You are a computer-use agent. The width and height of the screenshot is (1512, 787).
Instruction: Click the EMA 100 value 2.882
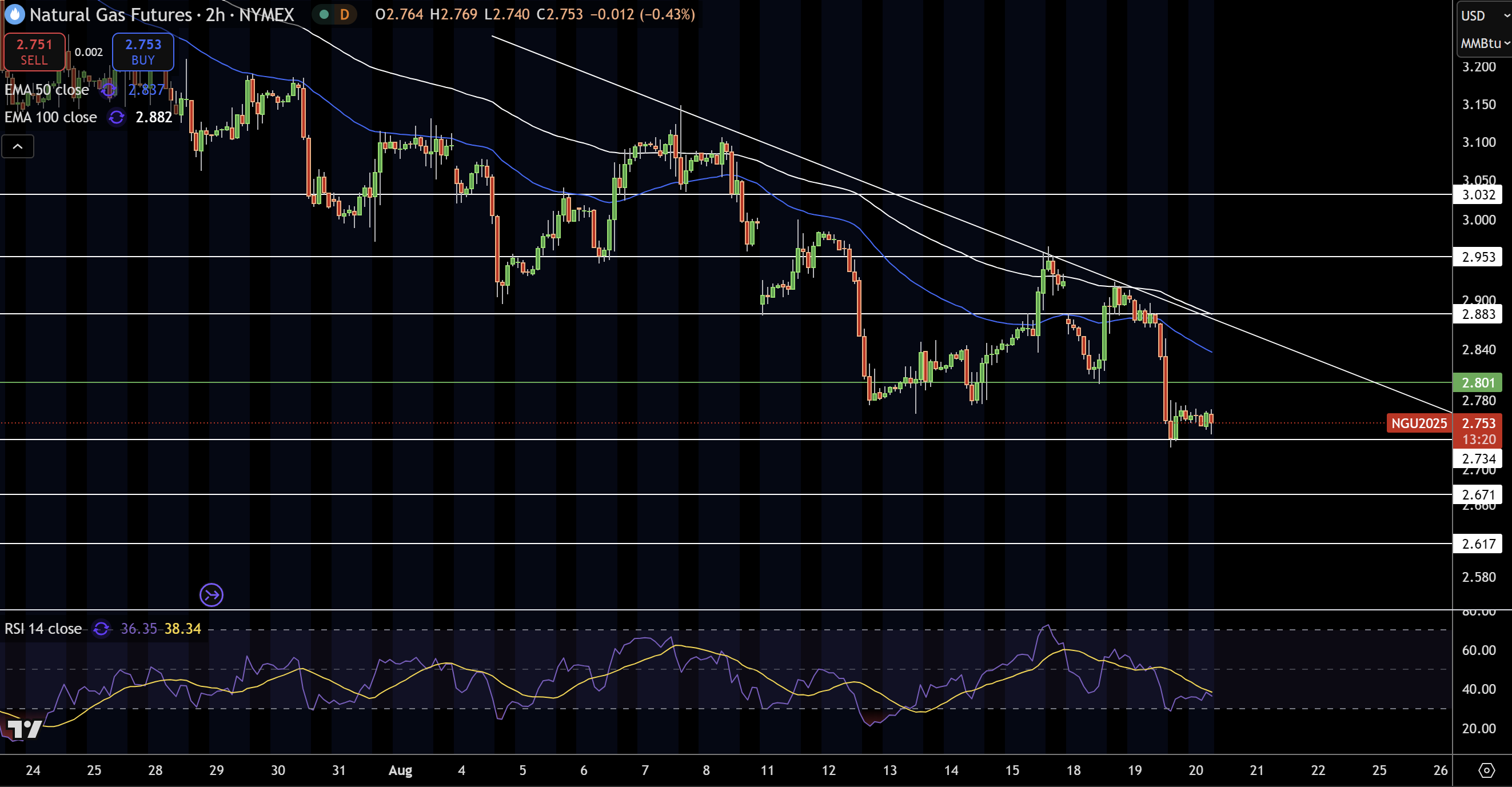[154, 117]
